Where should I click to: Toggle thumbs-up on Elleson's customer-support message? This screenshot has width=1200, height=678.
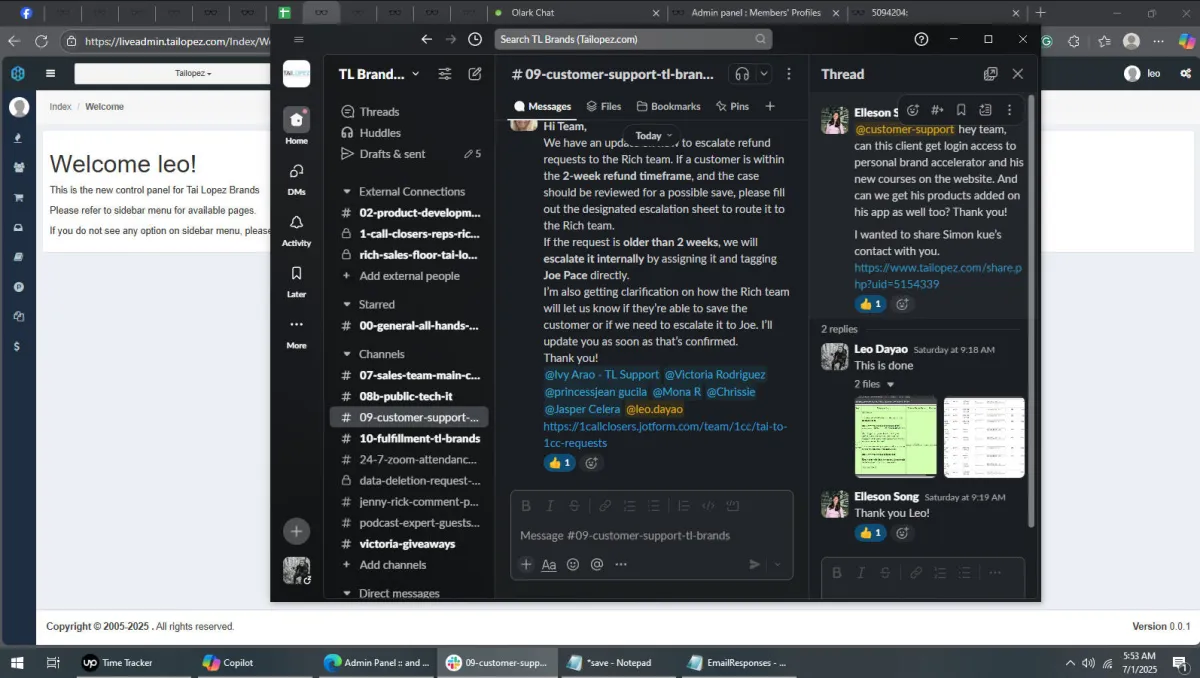tap(870, 304)
